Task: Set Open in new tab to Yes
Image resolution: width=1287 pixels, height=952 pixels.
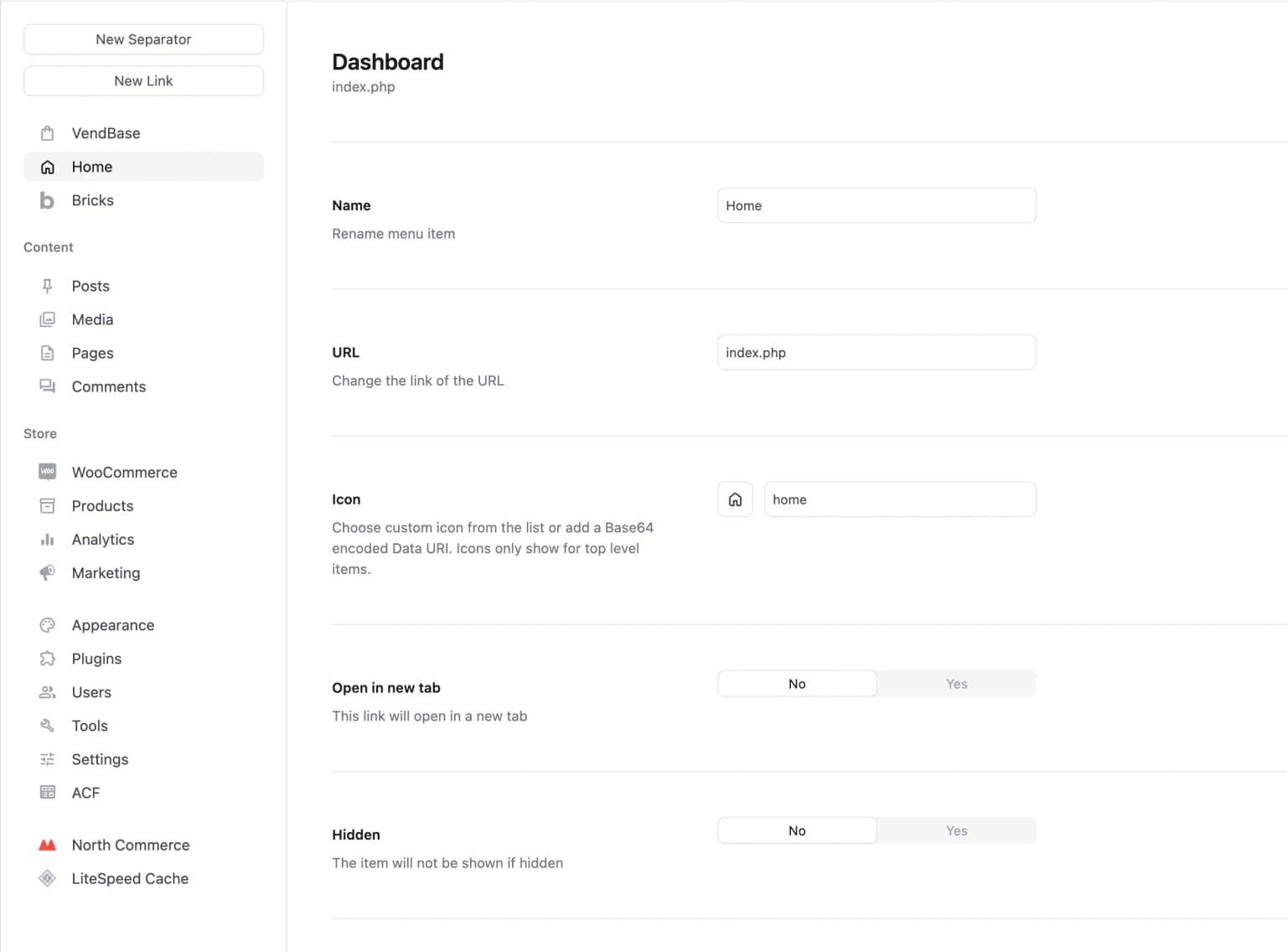Action: click(x=956, y=683)
